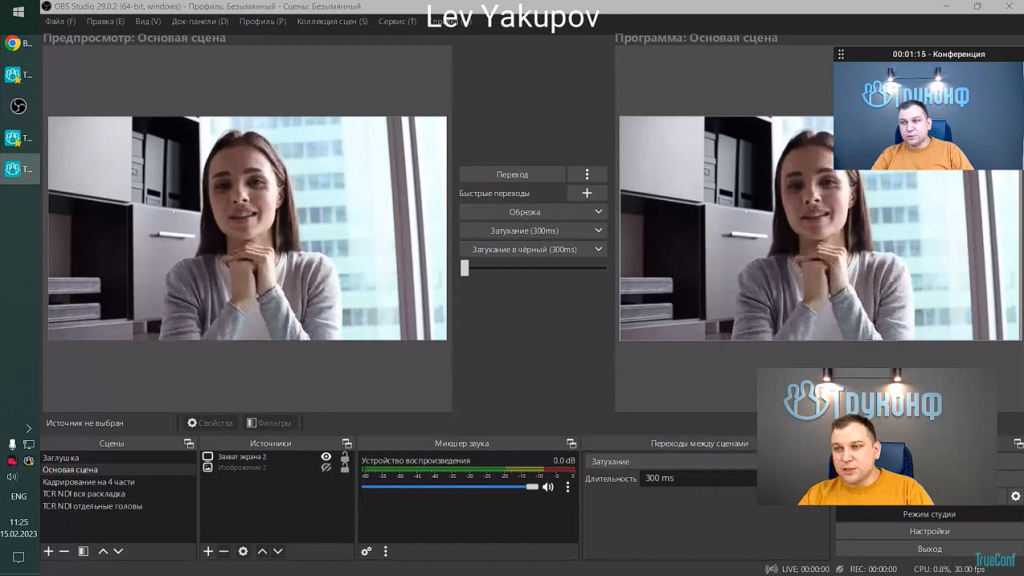Screen dimensions: 1024x576
Task: Remove the source with the Источники minus icon
Action: (x=224, y=551)
